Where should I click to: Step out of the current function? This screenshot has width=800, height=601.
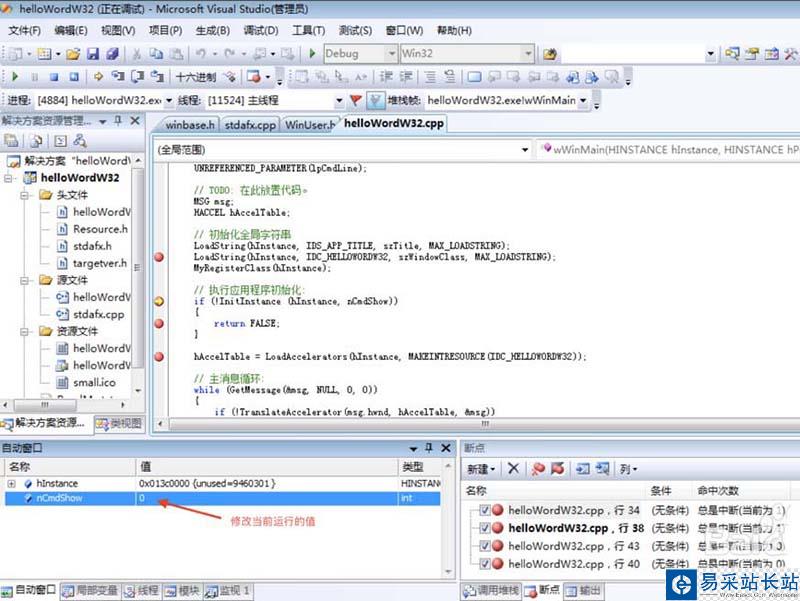(x=157, y=77)
